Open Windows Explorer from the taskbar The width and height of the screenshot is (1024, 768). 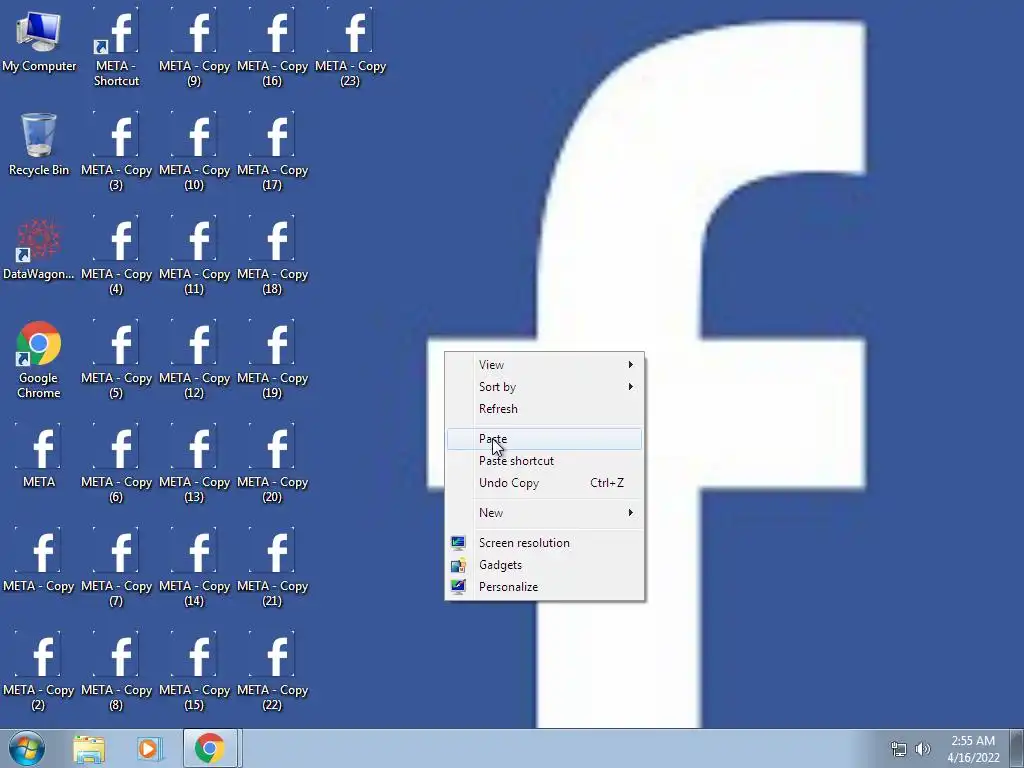89,749
